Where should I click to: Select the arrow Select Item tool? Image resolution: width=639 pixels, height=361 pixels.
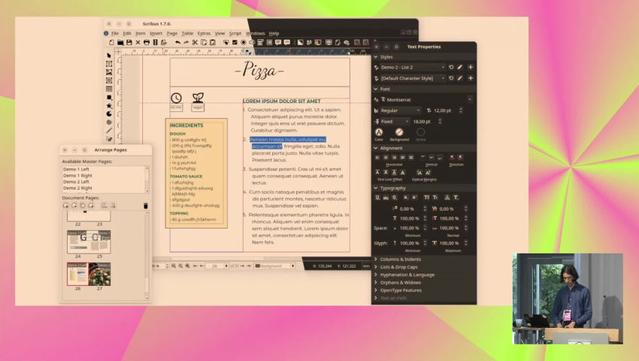109,55
